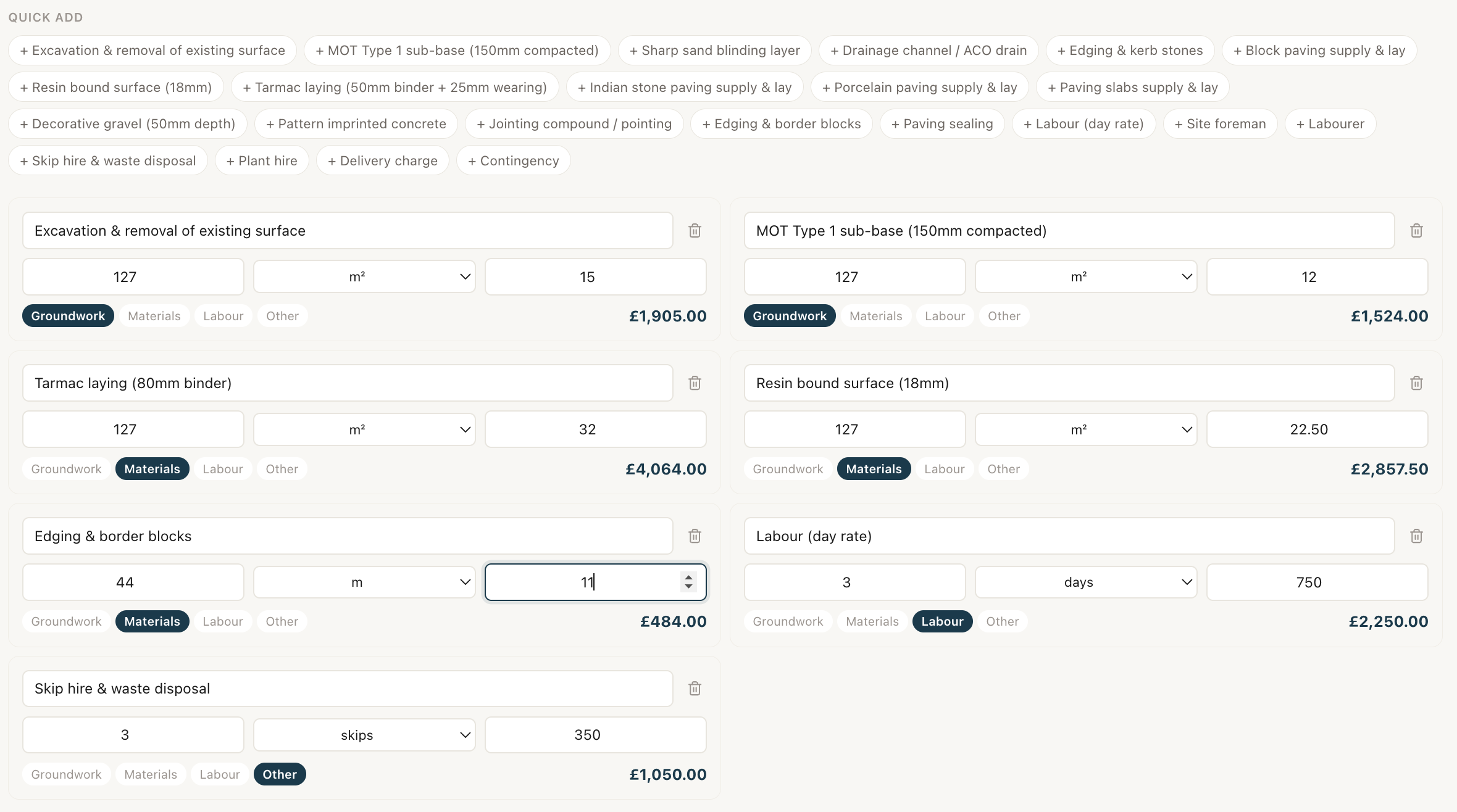This screenshot has width=1457, height=812.
Task: Open the 'days' unit dropdown on Labour item
Action: tap(1086, 582)
